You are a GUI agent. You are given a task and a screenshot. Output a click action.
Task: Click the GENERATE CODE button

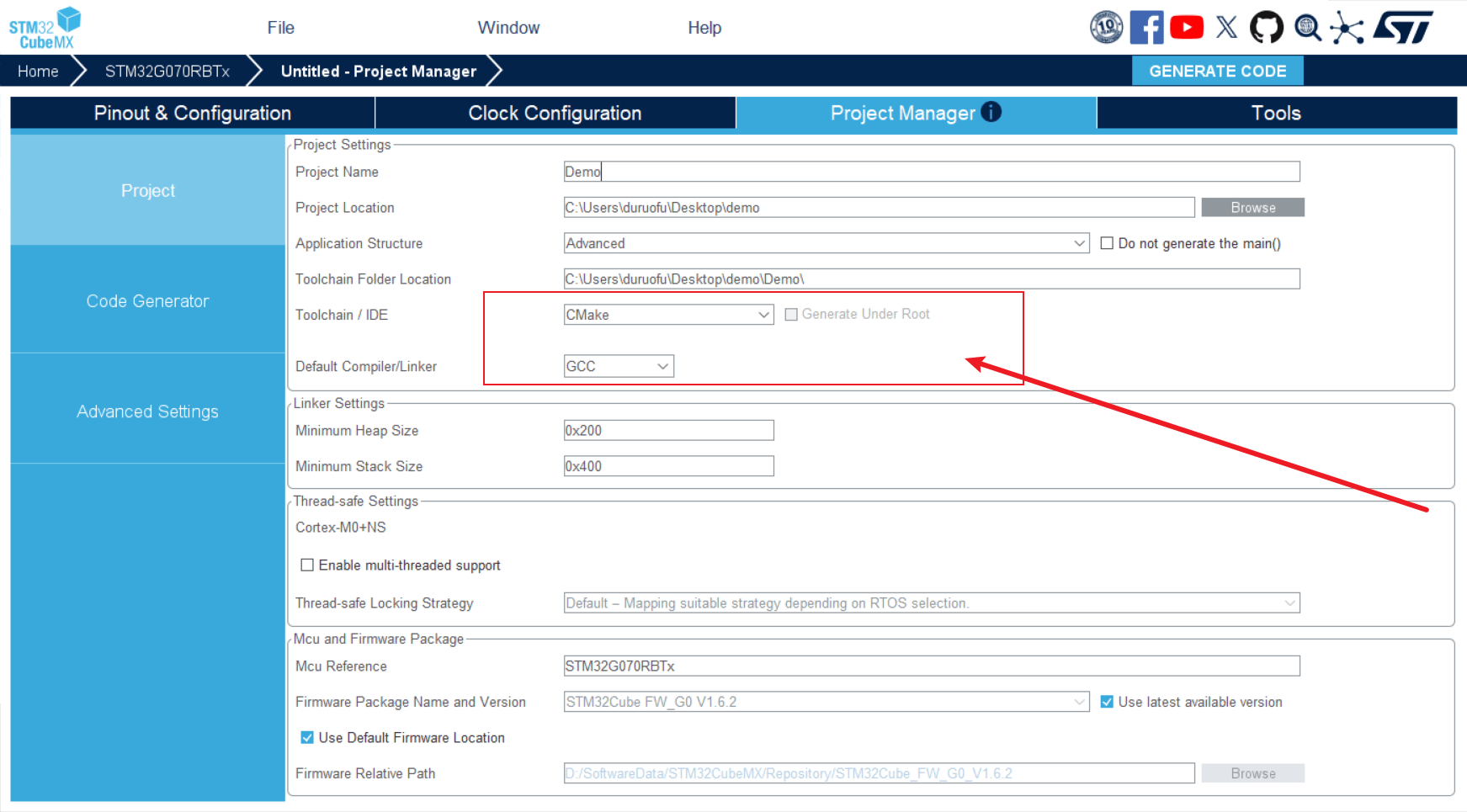tap(1217, 72)
